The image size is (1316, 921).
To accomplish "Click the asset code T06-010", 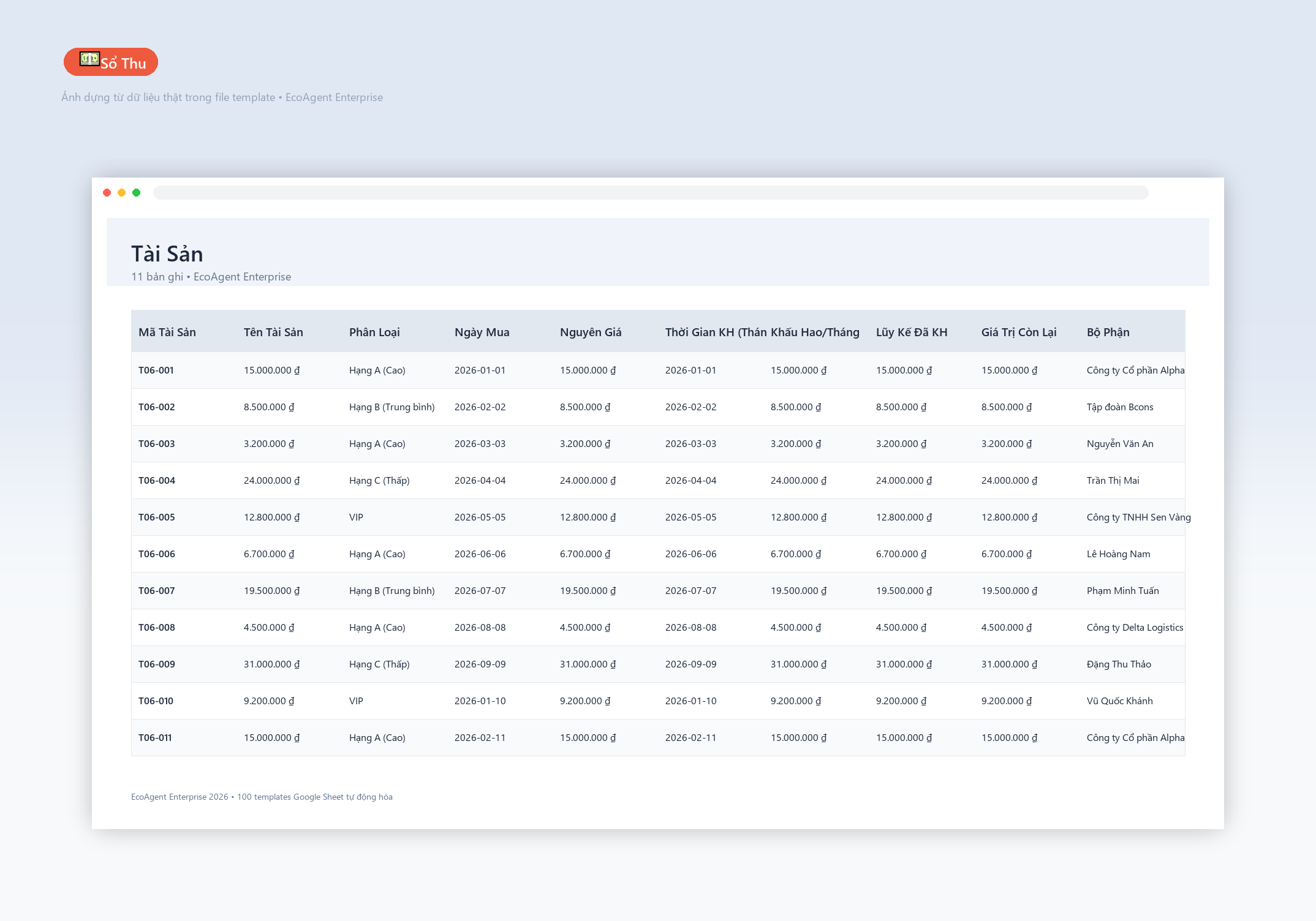I will click(156, 701).
